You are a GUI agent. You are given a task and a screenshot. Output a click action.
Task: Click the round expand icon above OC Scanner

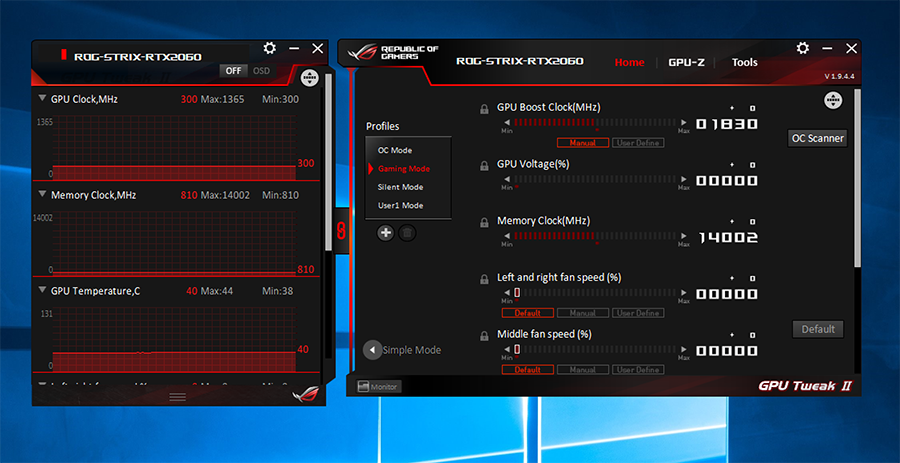click(x=833, y=100)
